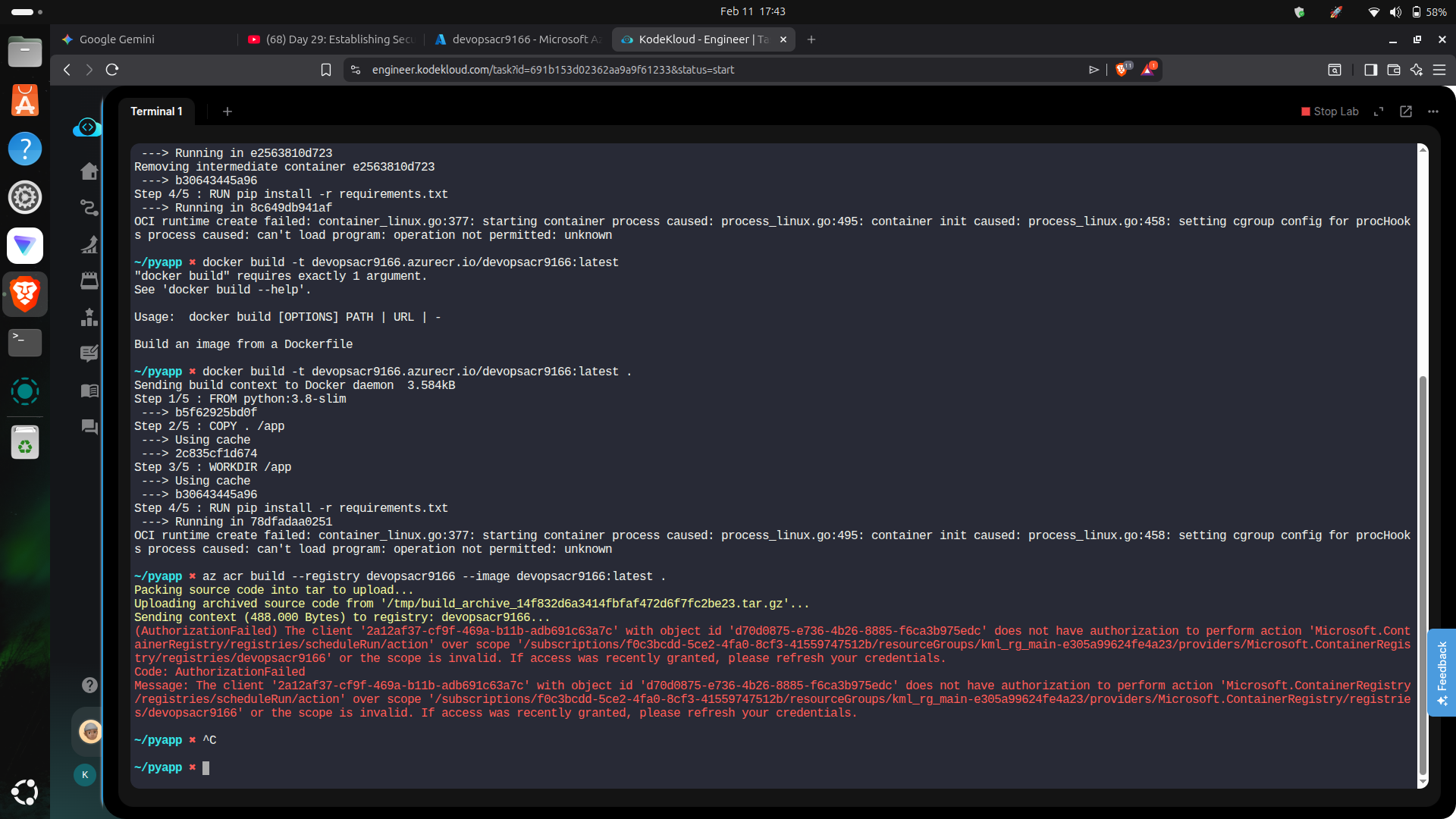Click the sidebar help question mark icon
Image resolution: width=1456 pixels, height=819 pixels.
pos(89,685)
